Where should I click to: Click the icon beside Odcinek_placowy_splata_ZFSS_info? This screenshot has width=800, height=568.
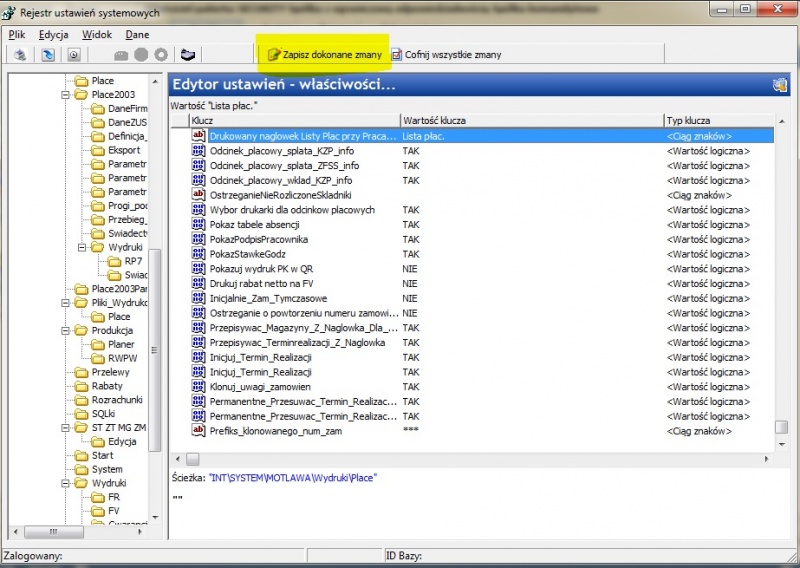198,165
